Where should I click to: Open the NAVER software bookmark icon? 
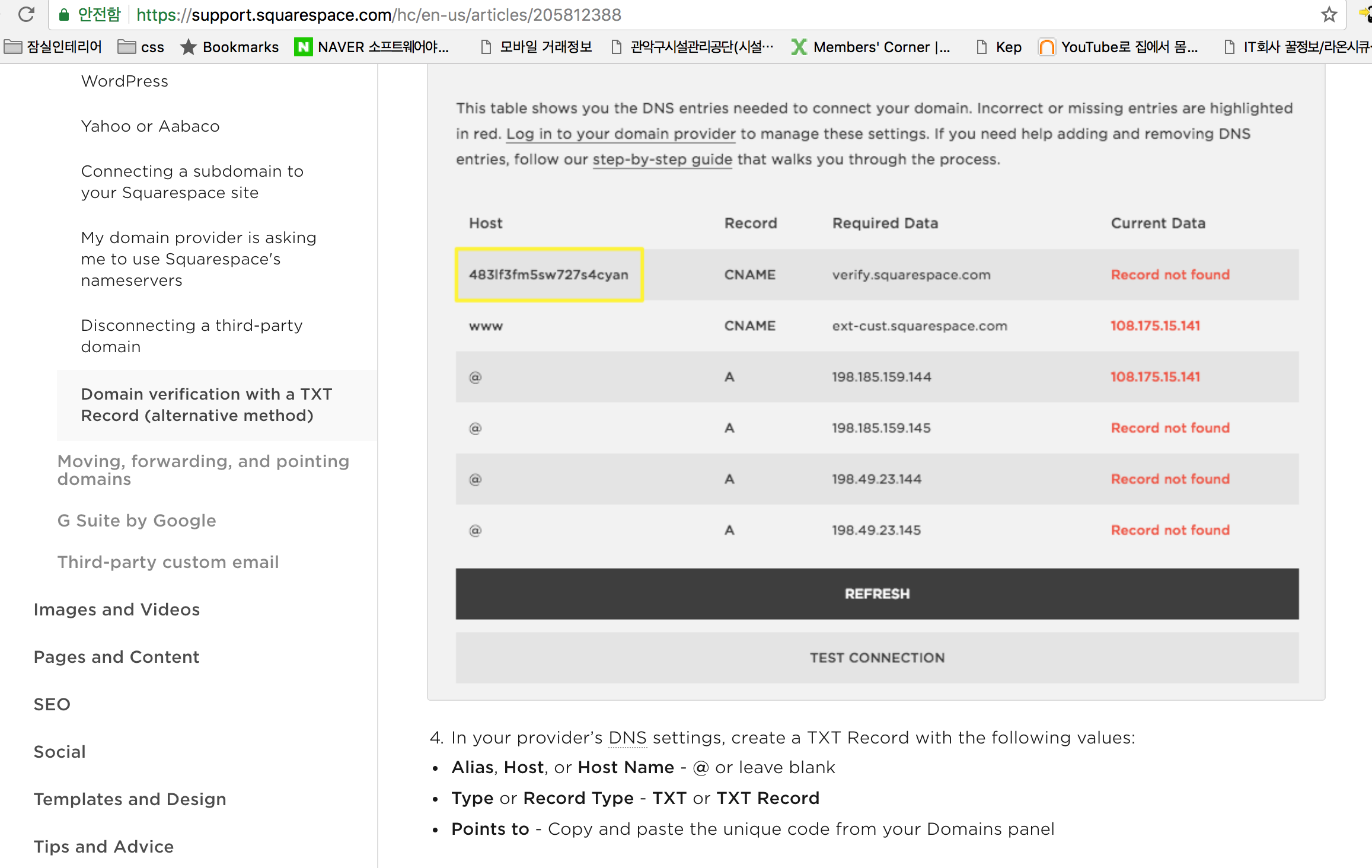pyautogui.click(x=303, y=47)
